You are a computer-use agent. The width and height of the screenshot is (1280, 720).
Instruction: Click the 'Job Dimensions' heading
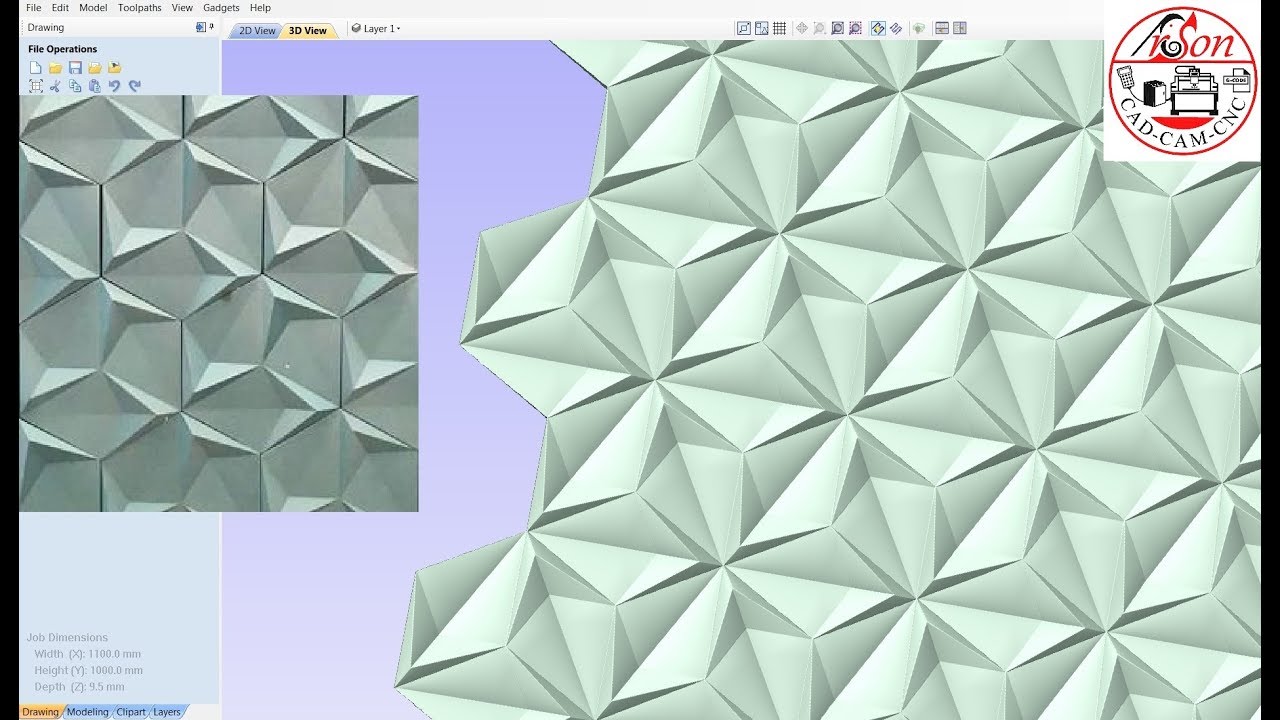[x=67, y=637]
